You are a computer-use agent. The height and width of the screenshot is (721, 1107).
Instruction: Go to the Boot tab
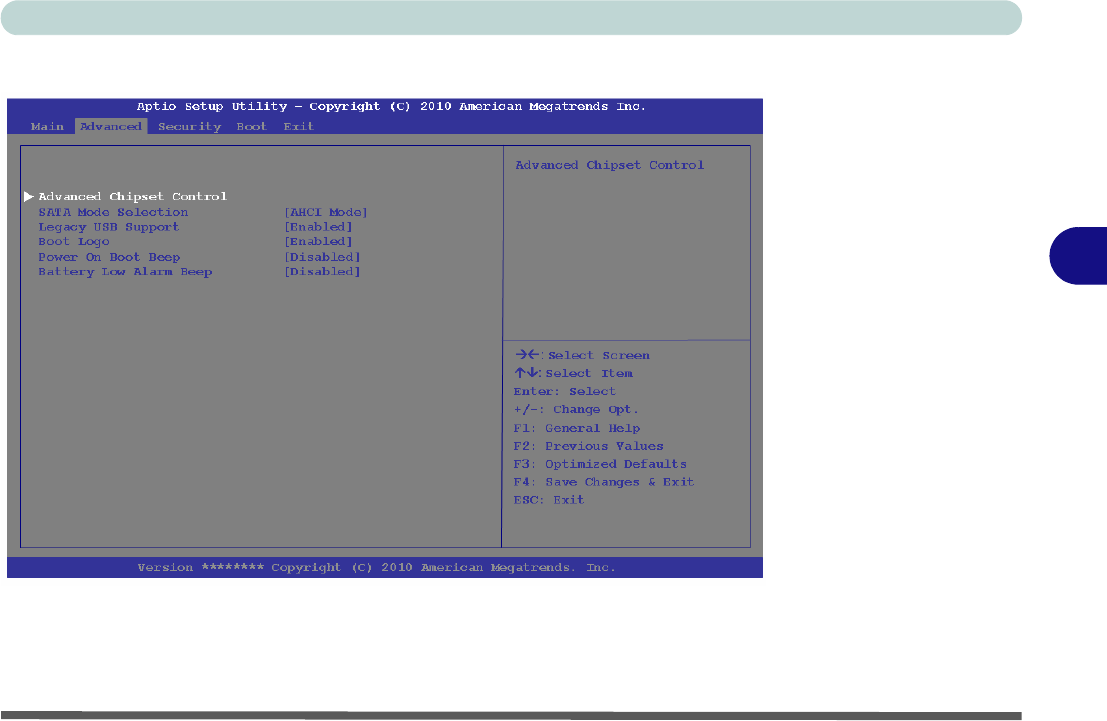[251, 127]
